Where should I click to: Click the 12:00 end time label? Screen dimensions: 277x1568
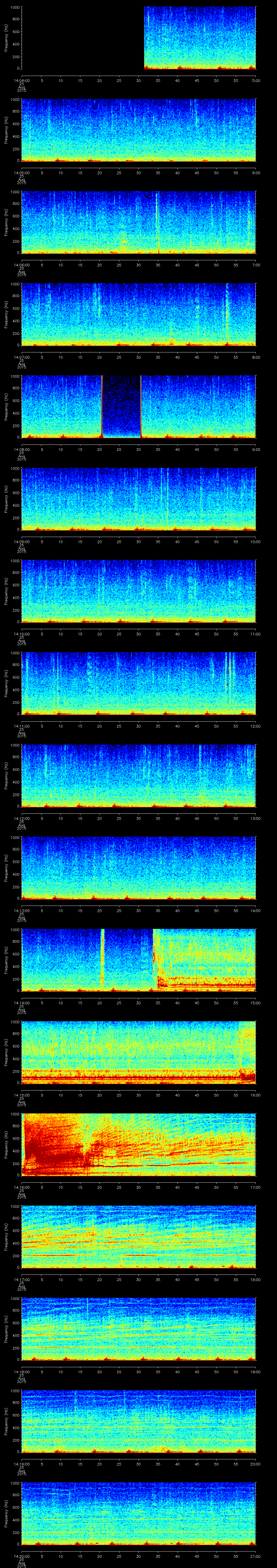tap(255, 726)
